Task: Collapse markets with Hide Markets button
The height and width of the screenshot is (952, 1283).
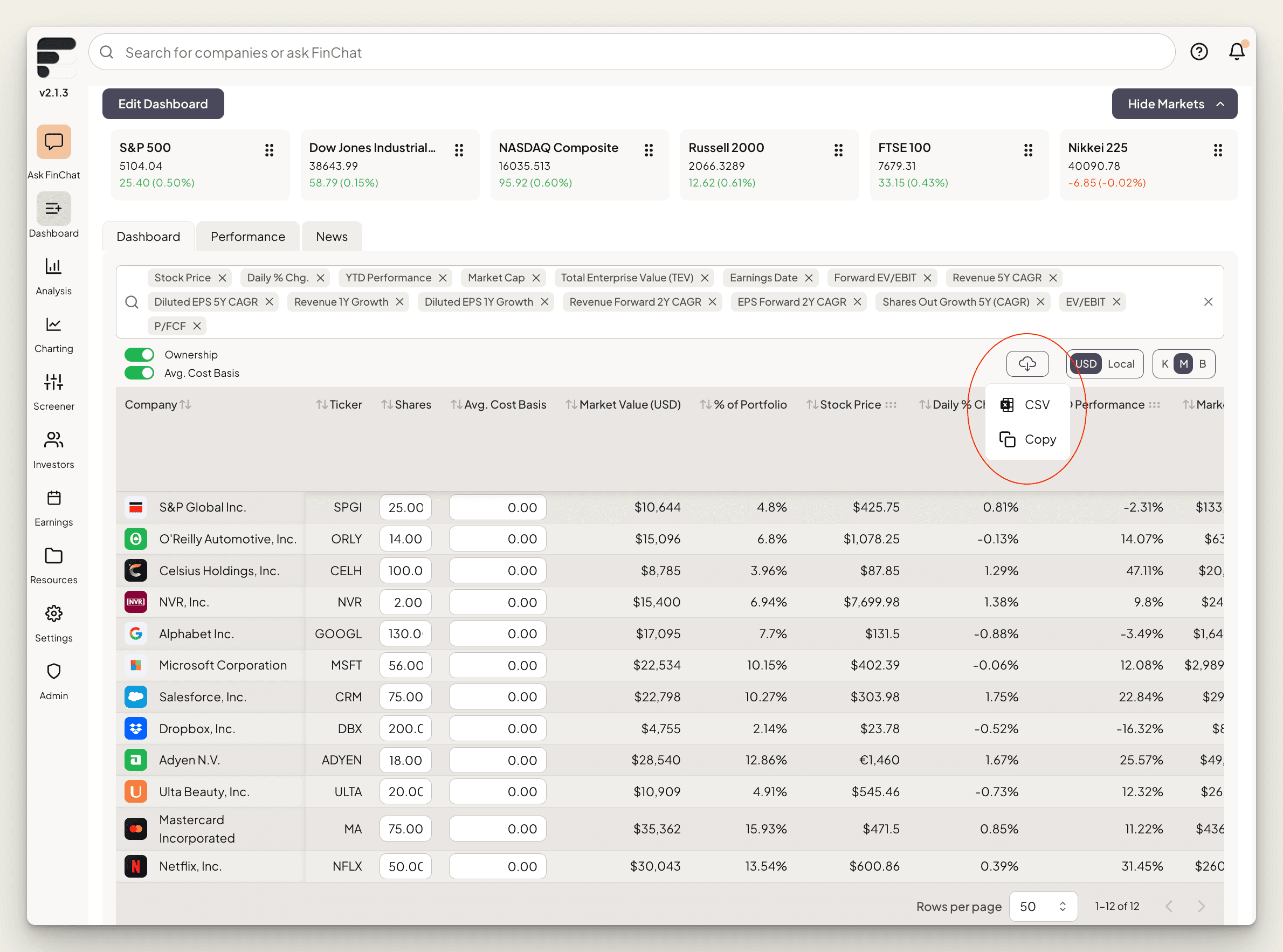Action: [1174, 104]
